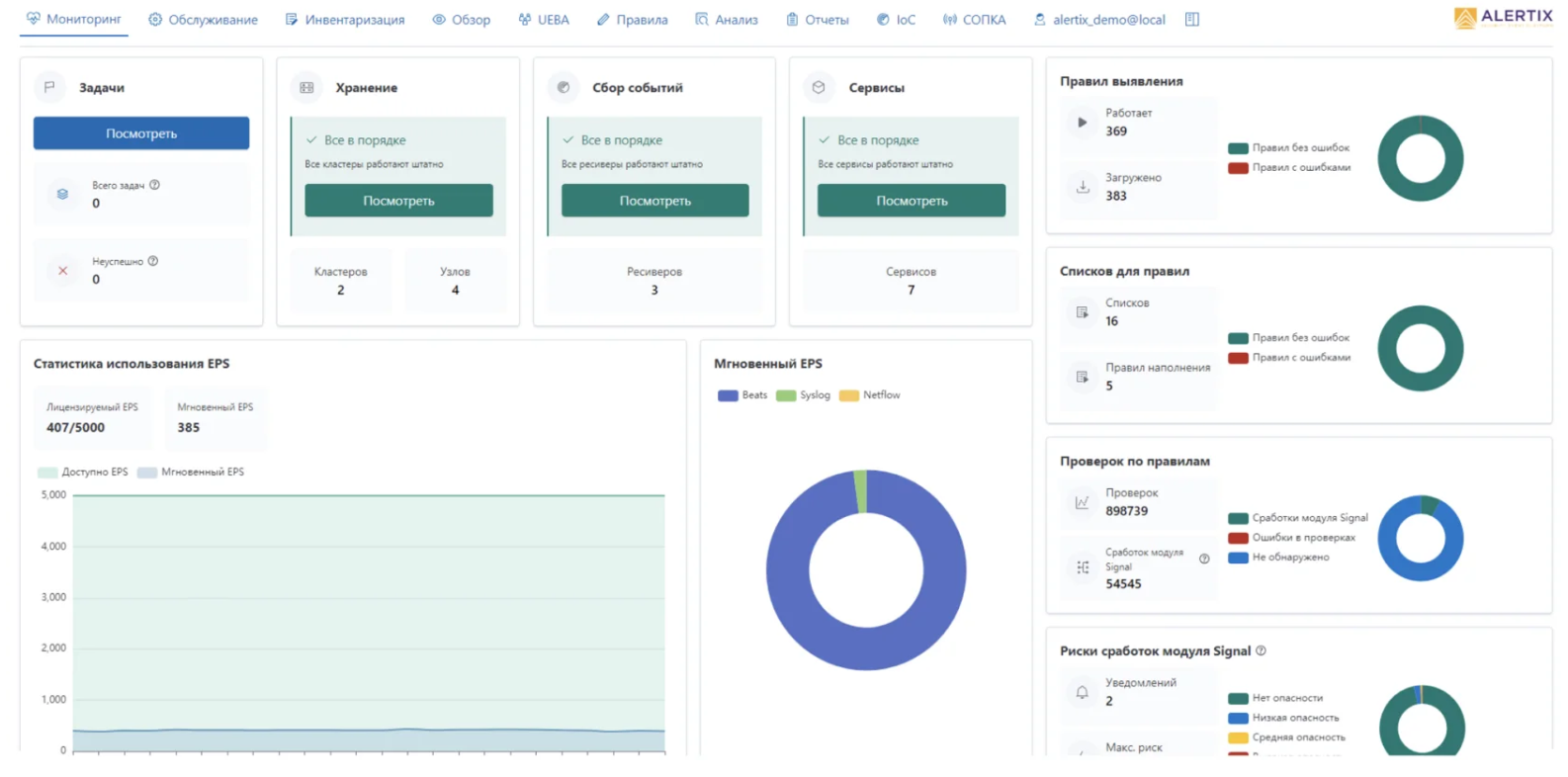
Task: Open the alertix_demo@local user menu
Action: (x=1099, y=20)
